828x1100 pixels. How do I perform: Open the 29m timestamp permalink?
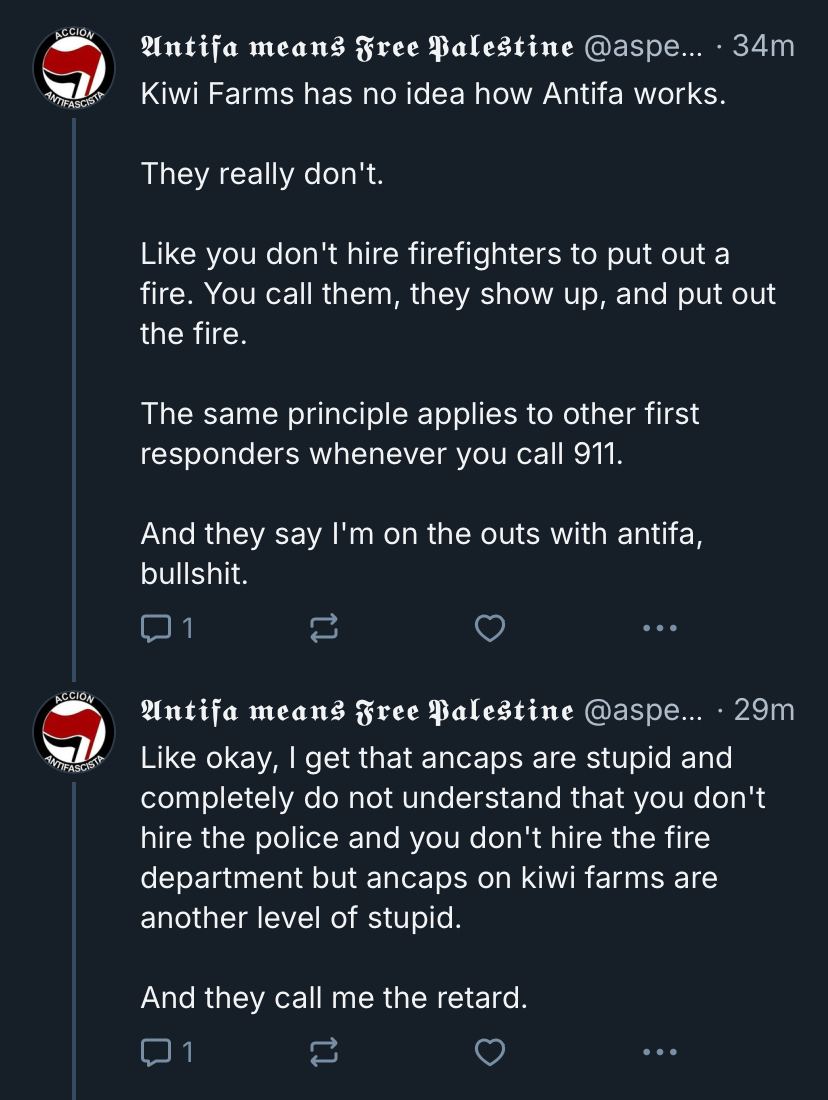[x=764, y=711]
